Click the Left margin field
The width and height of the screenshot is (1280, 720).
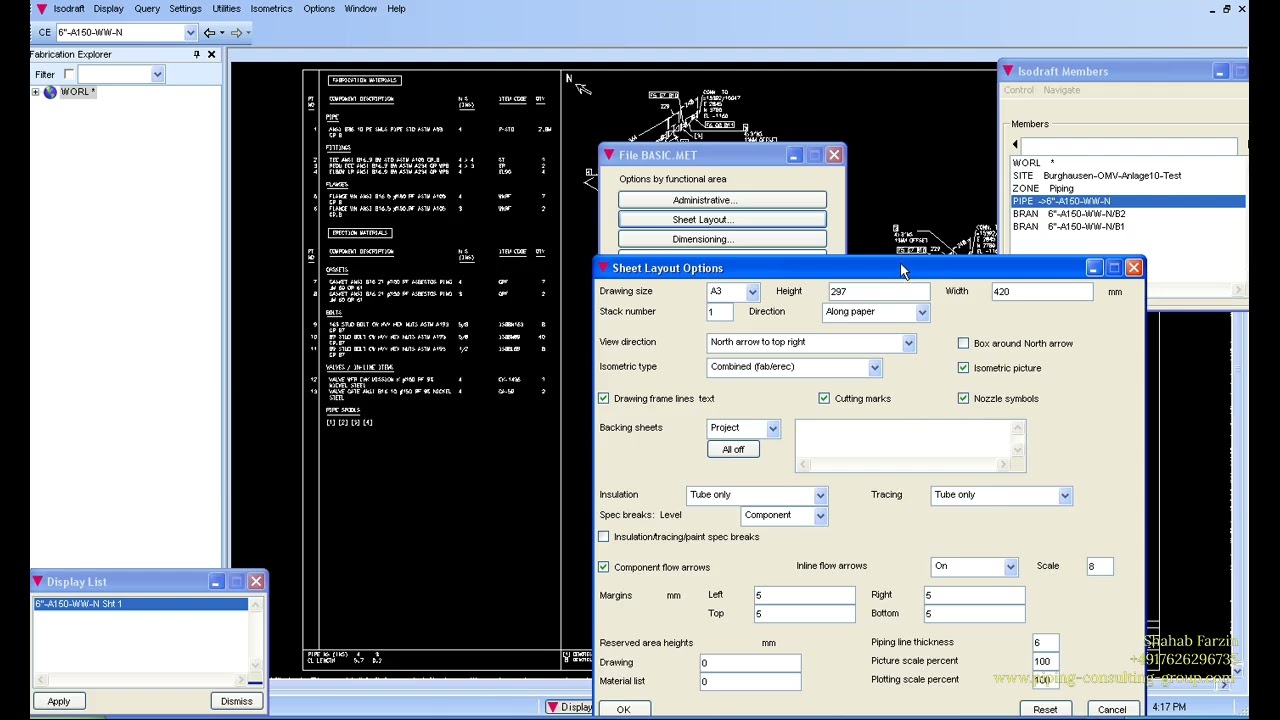[804, 595]
